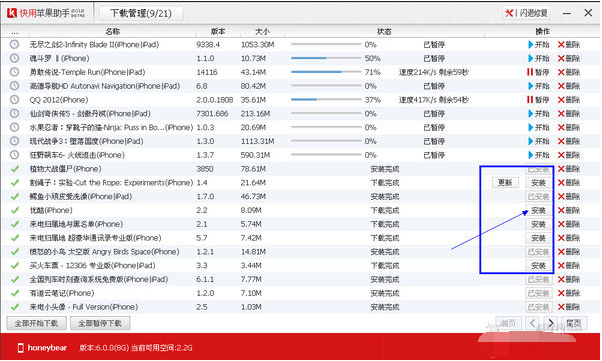Delete the 现代战争3 entry
602x361 pixels.
click(x=569, y=141)
